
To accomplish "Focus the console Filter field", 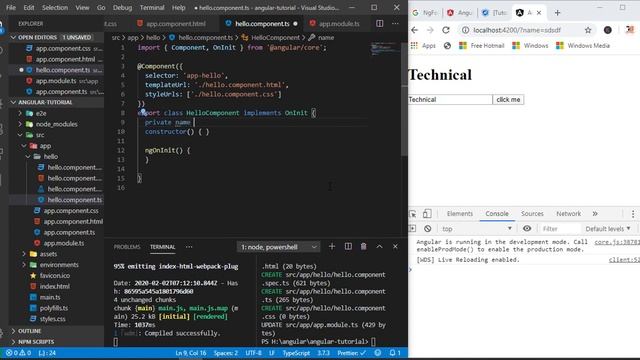I will [560, 229].
